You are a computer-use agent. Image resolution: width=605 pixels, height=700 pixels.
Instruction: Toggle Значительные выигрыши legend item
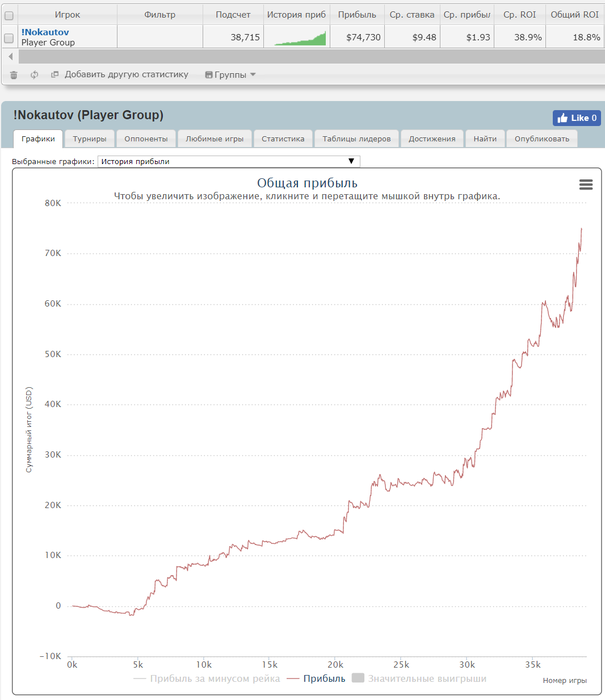(419, 679)
